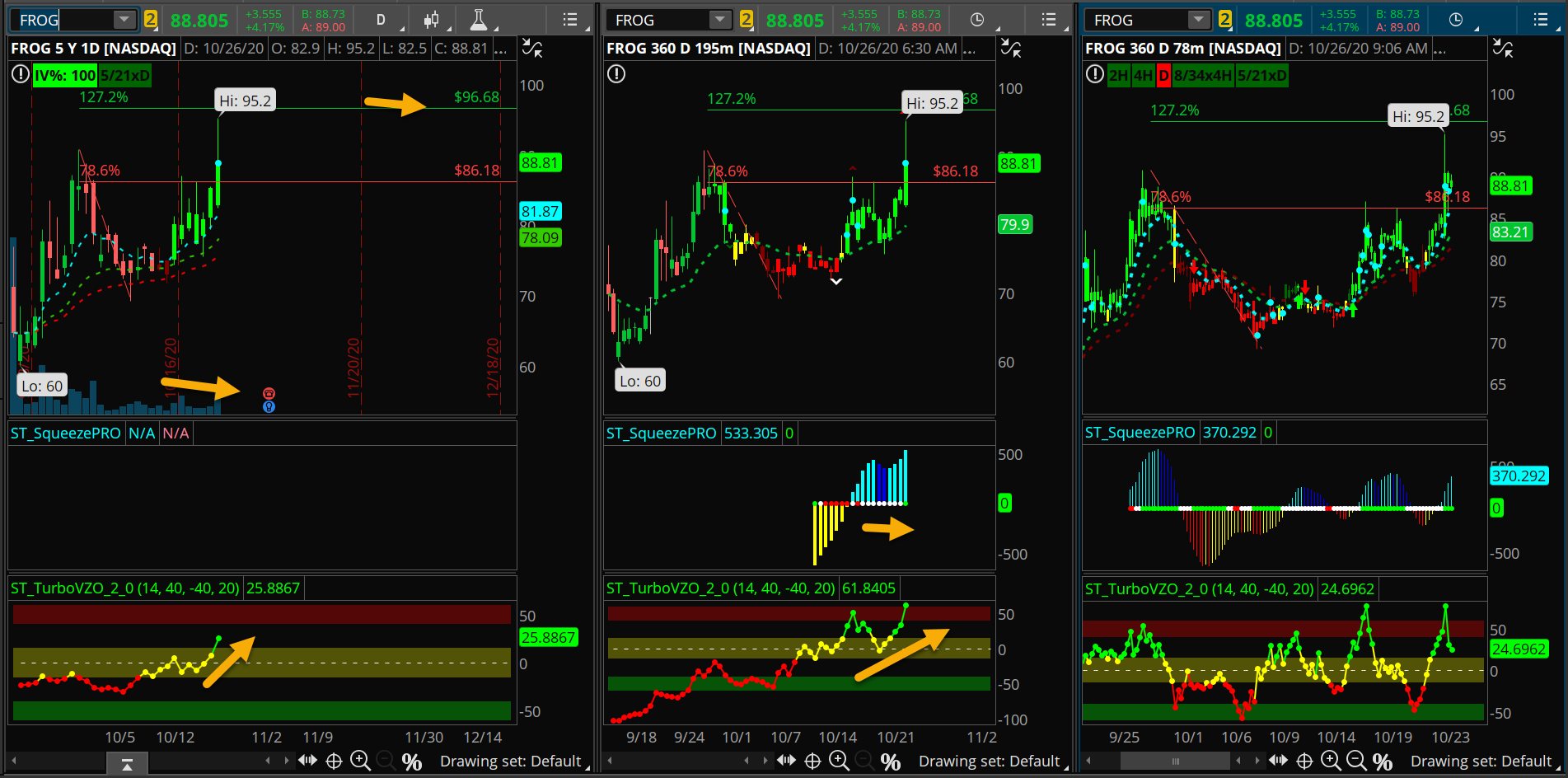
Task: Open the middle chart's list settings menu
Action: pyautogui.click(x=1049, y=20)
